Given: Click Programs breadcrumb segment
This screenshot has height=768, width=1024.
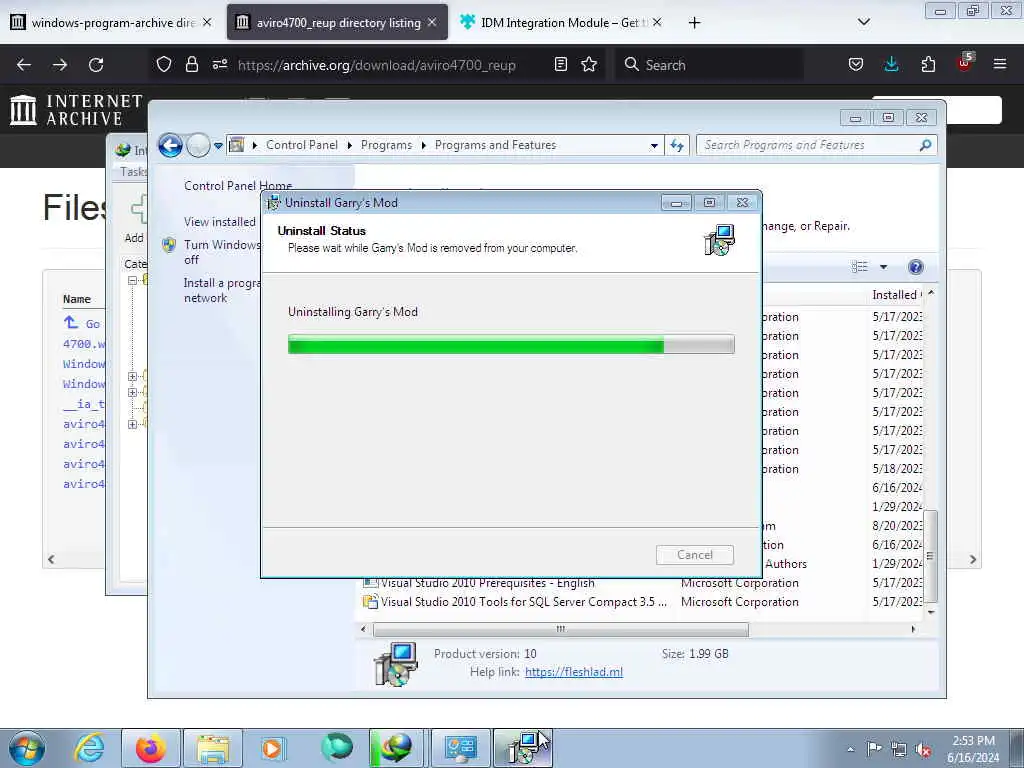Looking at the screenshot, I should (386, 145).
